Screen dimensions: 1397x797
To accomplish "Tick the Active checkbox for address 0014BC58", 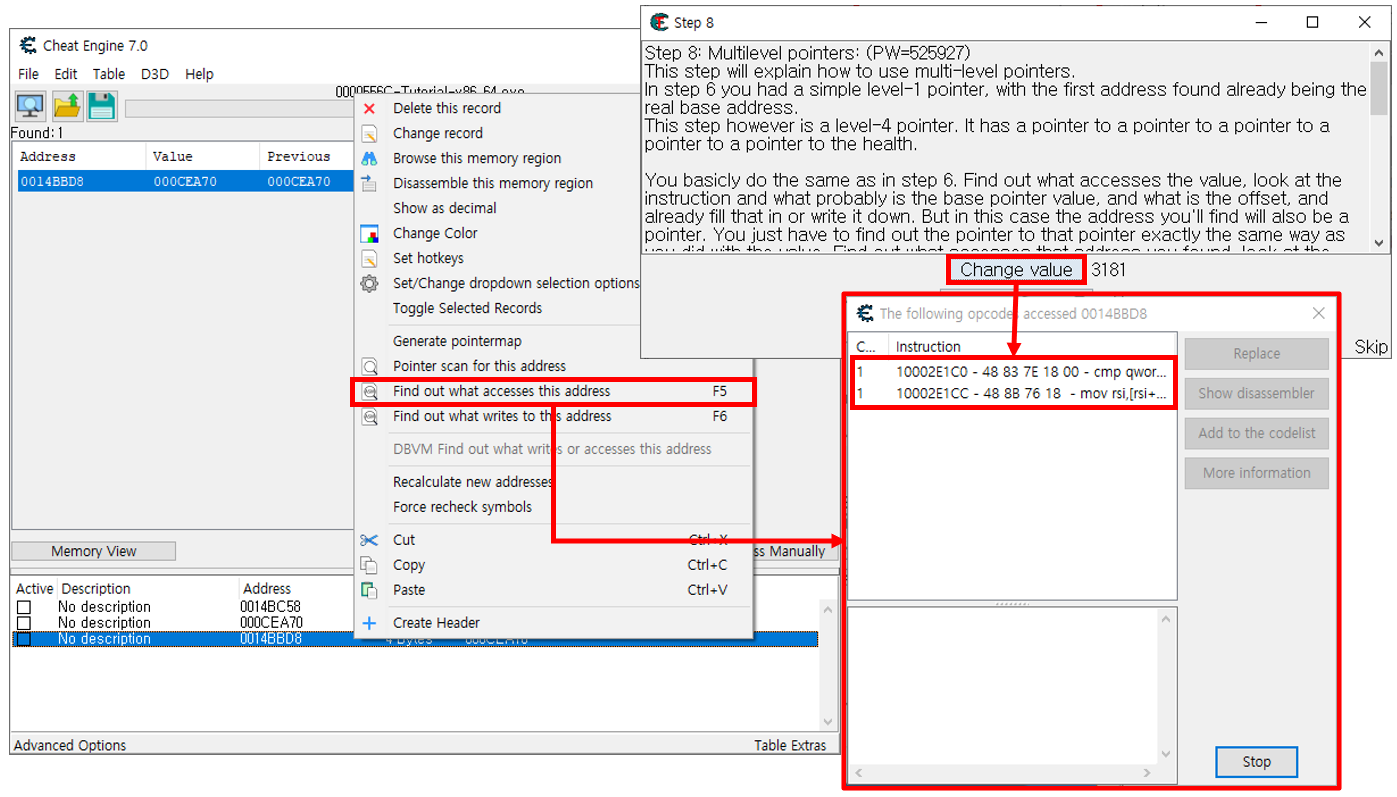I will click(x=23, y=607).
